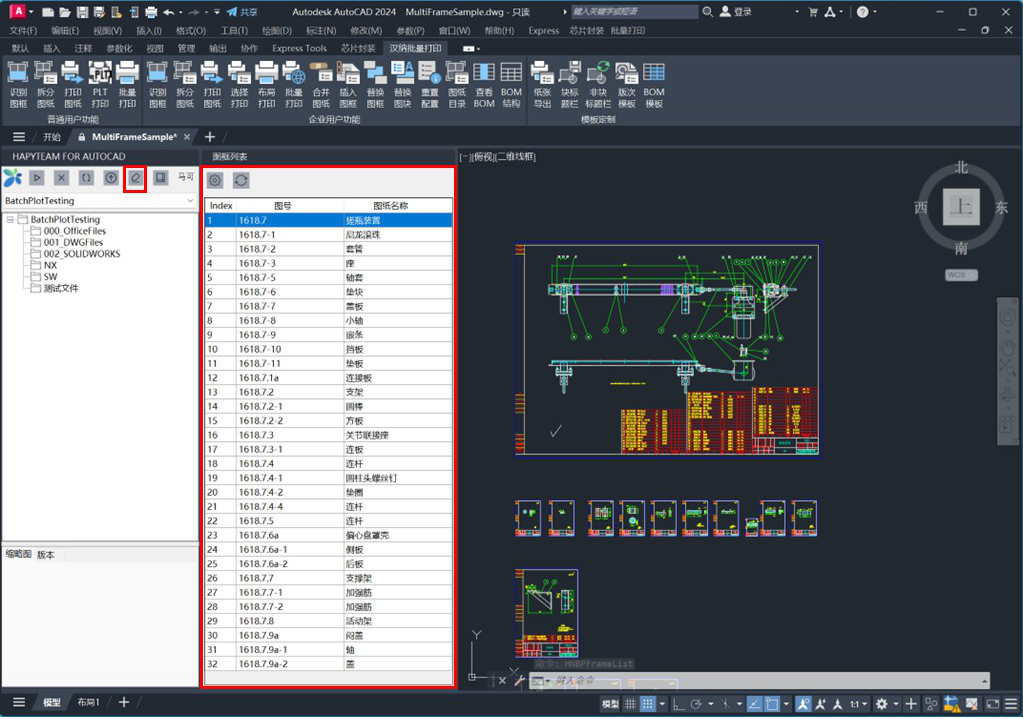Click the settings gear in the 图框列表 panel
The height and width of the screenshot is (719, 1023).
tap(214, 180)
